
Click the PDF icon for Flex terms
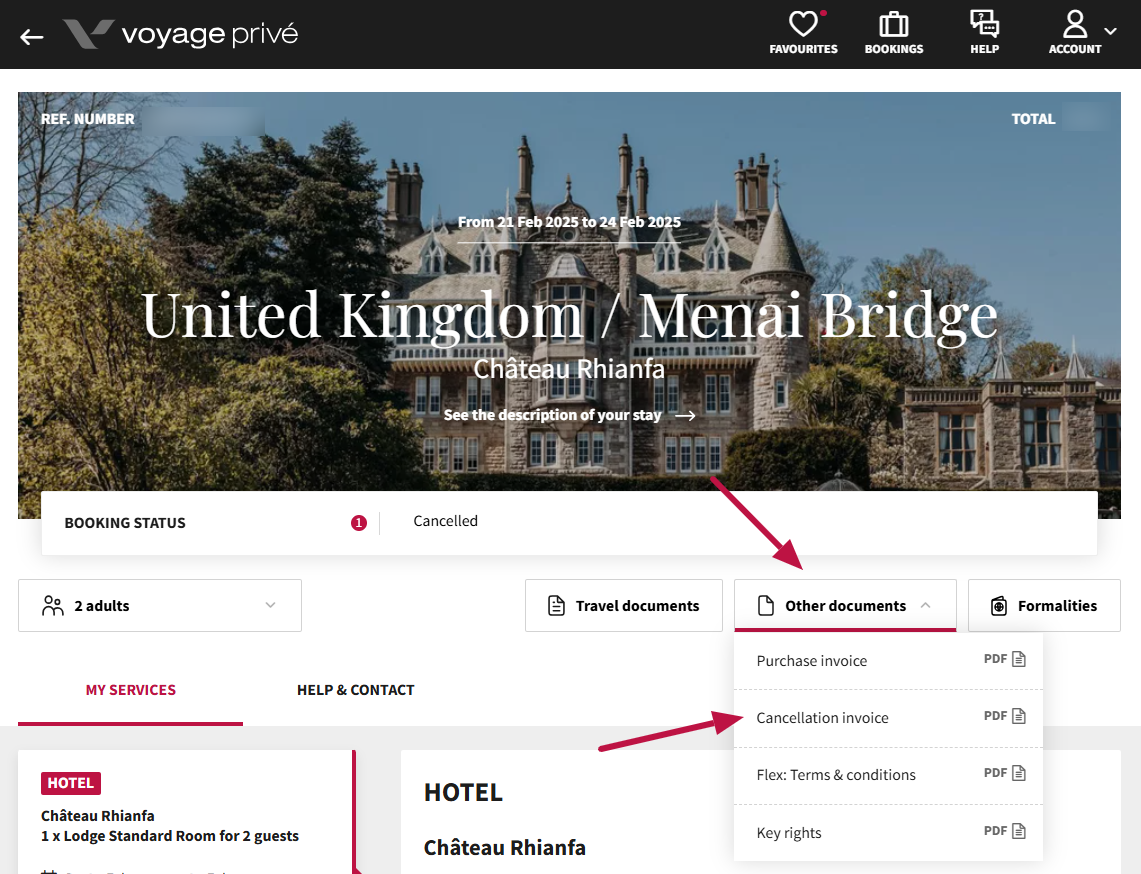pos(1019,773)
